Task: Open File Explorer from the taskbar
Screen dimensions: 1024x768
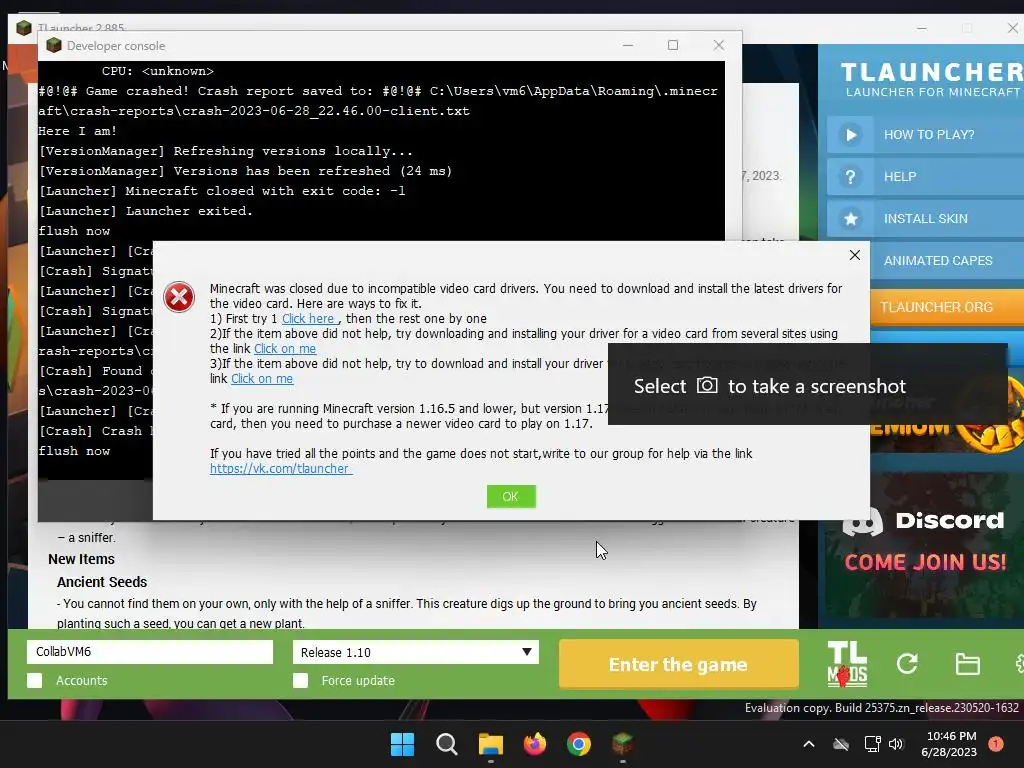Action: (x=490, y=744)
